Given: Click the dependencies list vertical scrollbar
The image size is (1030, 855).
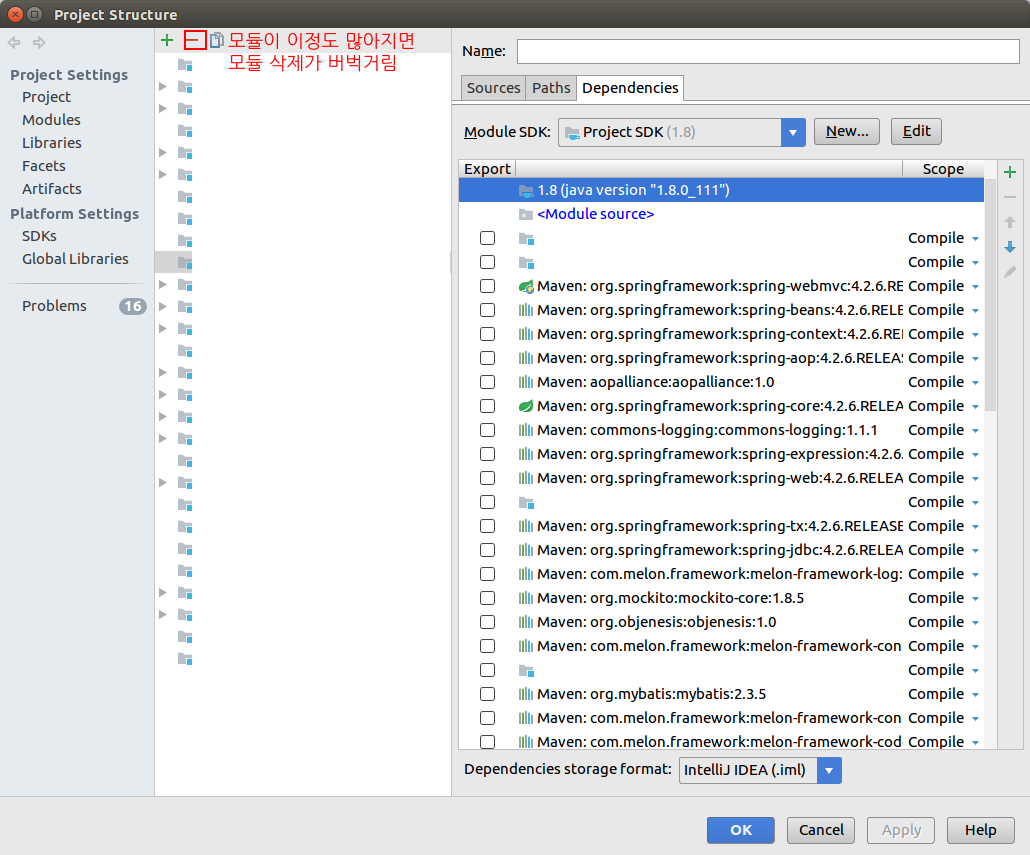Looking at the screenshot, I should [x=991, y=294].
